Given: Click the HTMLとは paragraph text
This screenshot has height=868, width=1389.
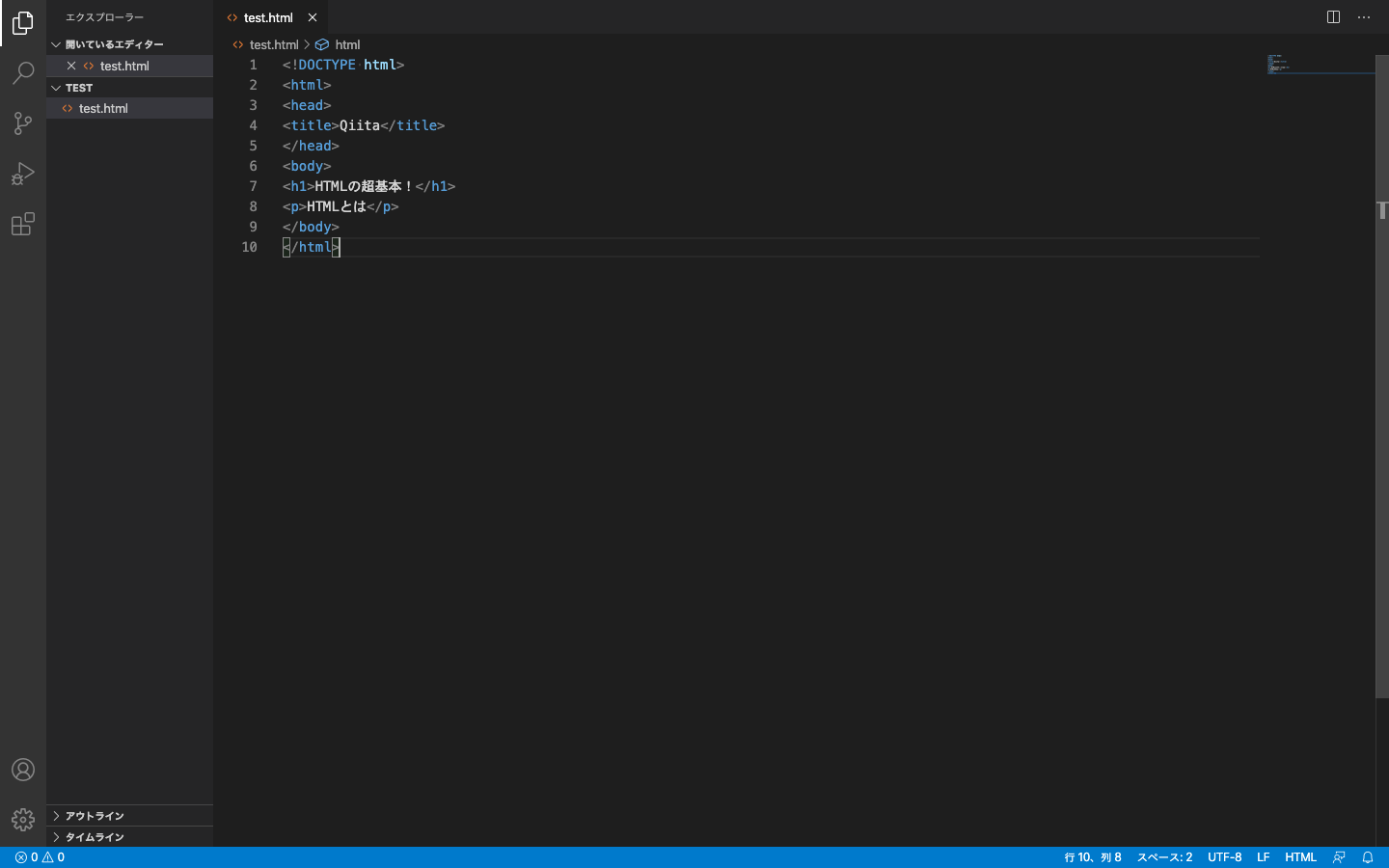Looking at the screenshot, I should pyautogui.click(x=337, y=206).
